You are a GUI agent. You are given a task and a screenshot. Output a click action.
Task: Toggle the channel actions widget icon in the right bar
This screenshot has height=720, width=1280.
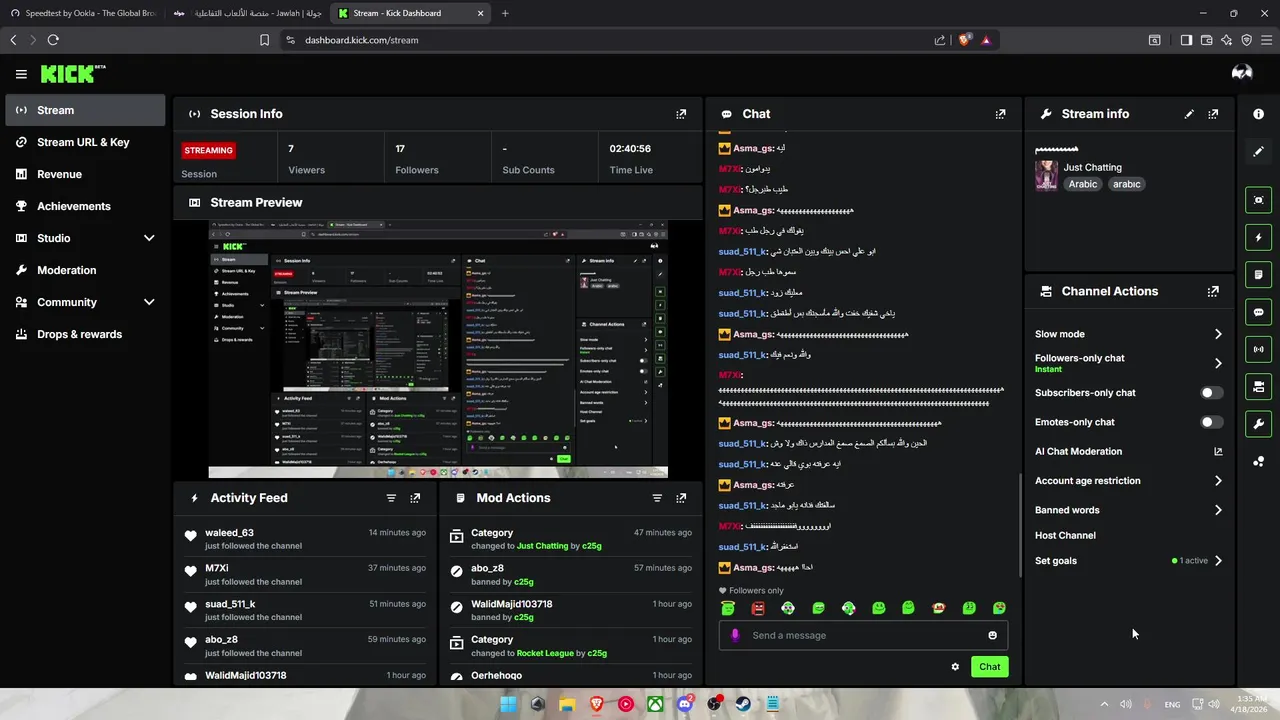pyautogui.click(x=1258, y=387)
